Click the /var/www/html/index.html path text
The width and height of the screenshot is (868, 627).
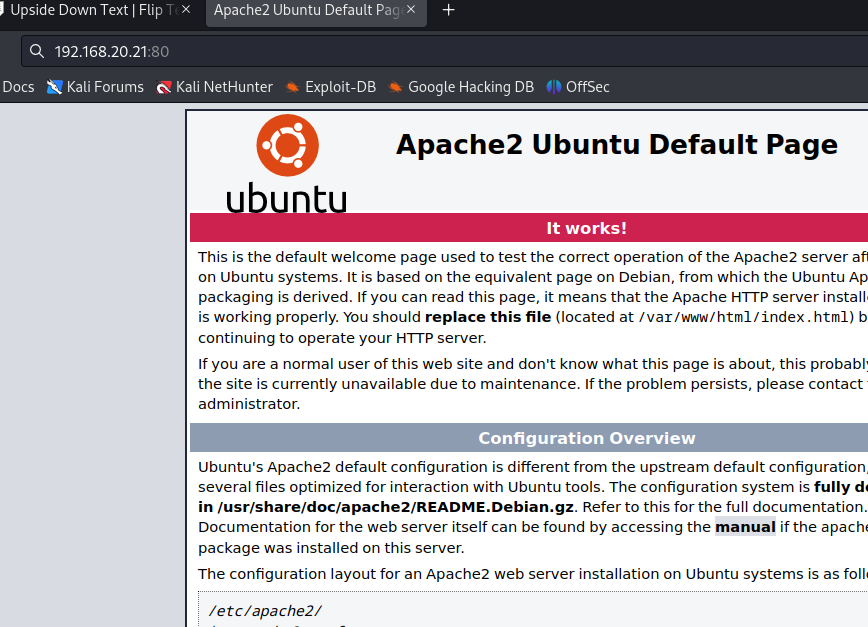pyautogui.click(x=743, y=317)
